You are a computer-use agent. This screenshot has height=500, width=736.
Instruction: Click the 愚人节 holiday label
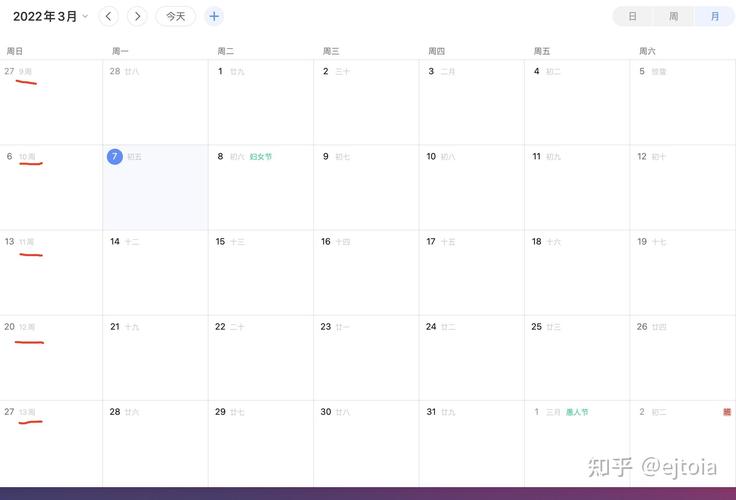[577, 412]
